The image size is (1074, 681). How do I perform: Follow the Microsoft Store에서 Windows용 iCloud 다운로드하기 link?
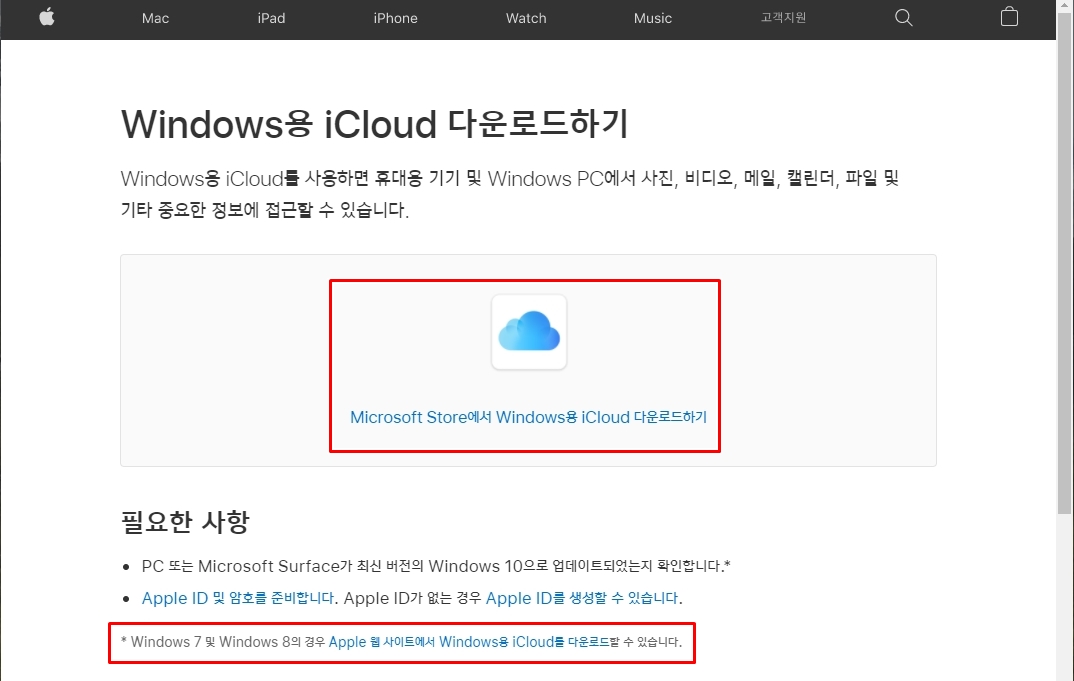tap(528, 417)
